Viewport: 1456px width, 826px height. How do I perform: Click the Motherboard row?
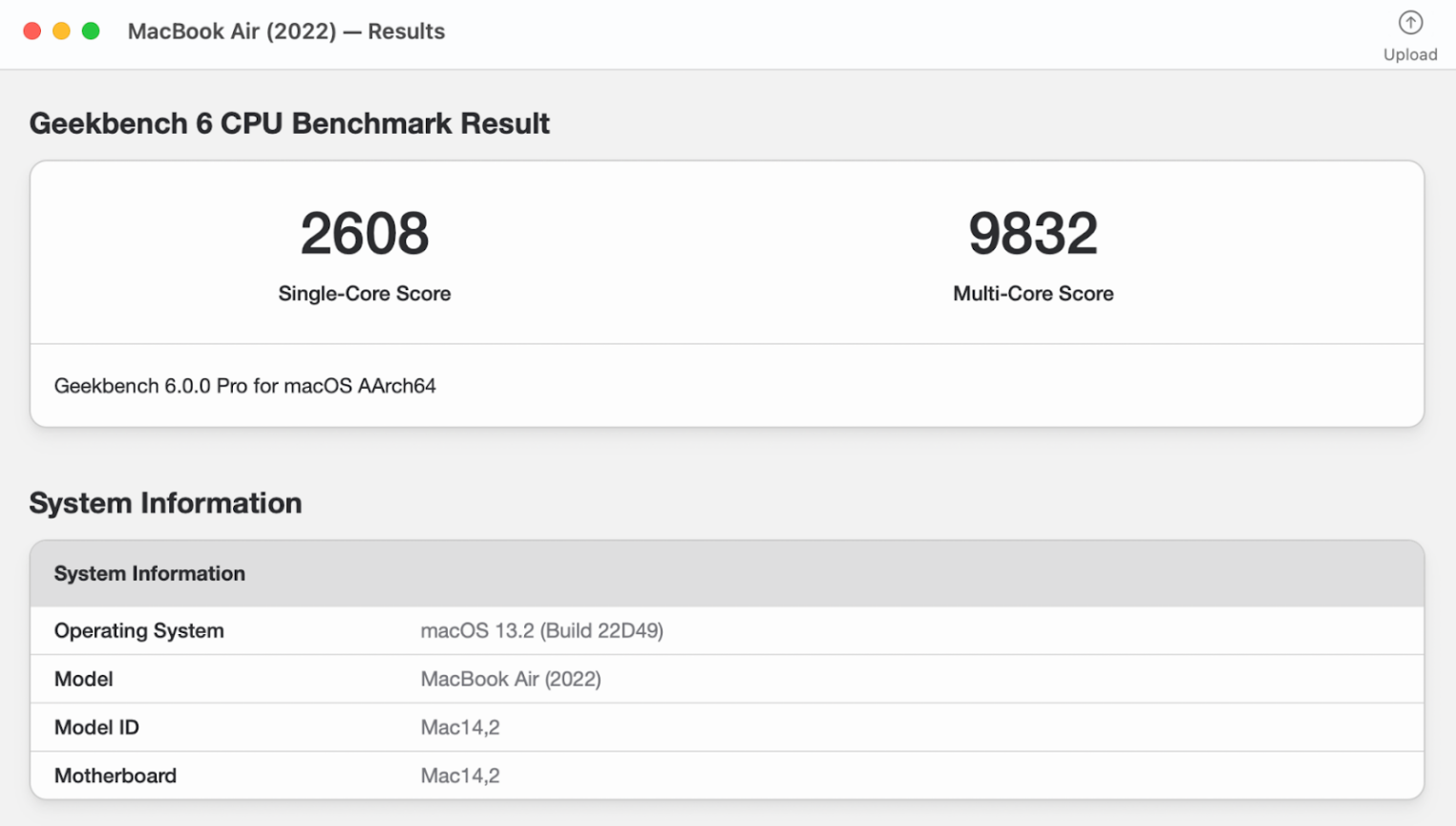pos(115,775)
